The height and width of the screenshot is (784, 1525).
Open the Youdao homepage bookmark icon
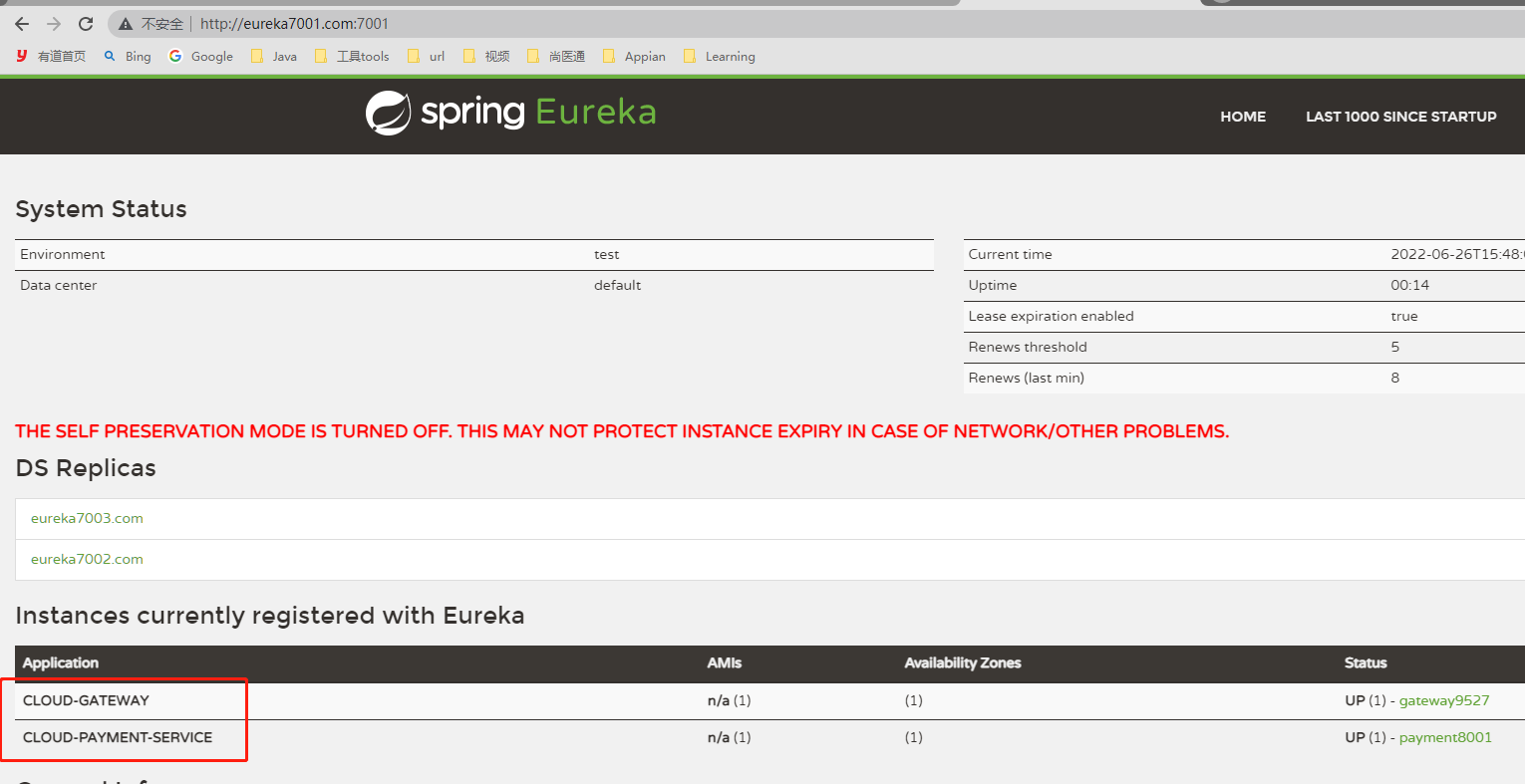(x=22, y=56)
